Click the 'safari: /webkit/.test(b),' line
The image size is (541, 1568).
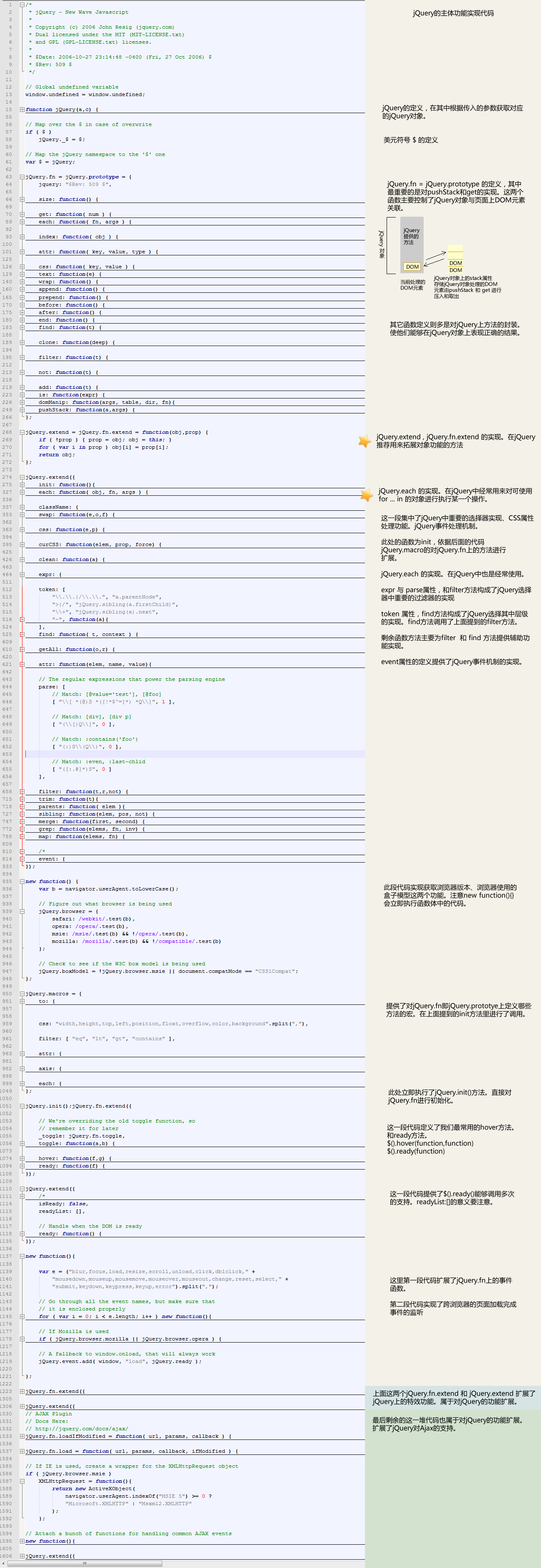[x=93, y=919]
